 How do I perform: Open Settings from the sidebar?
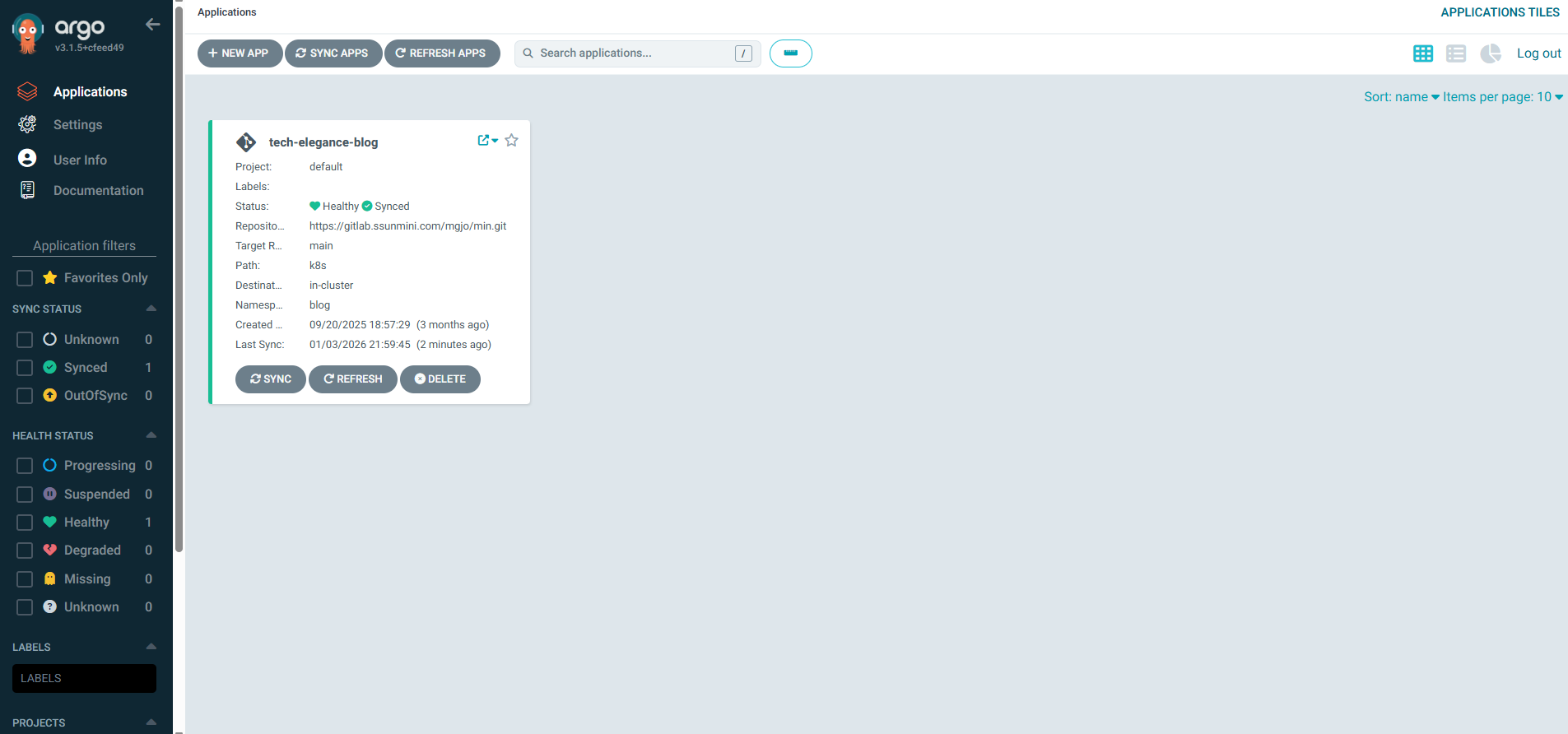(x=77, y=125)
